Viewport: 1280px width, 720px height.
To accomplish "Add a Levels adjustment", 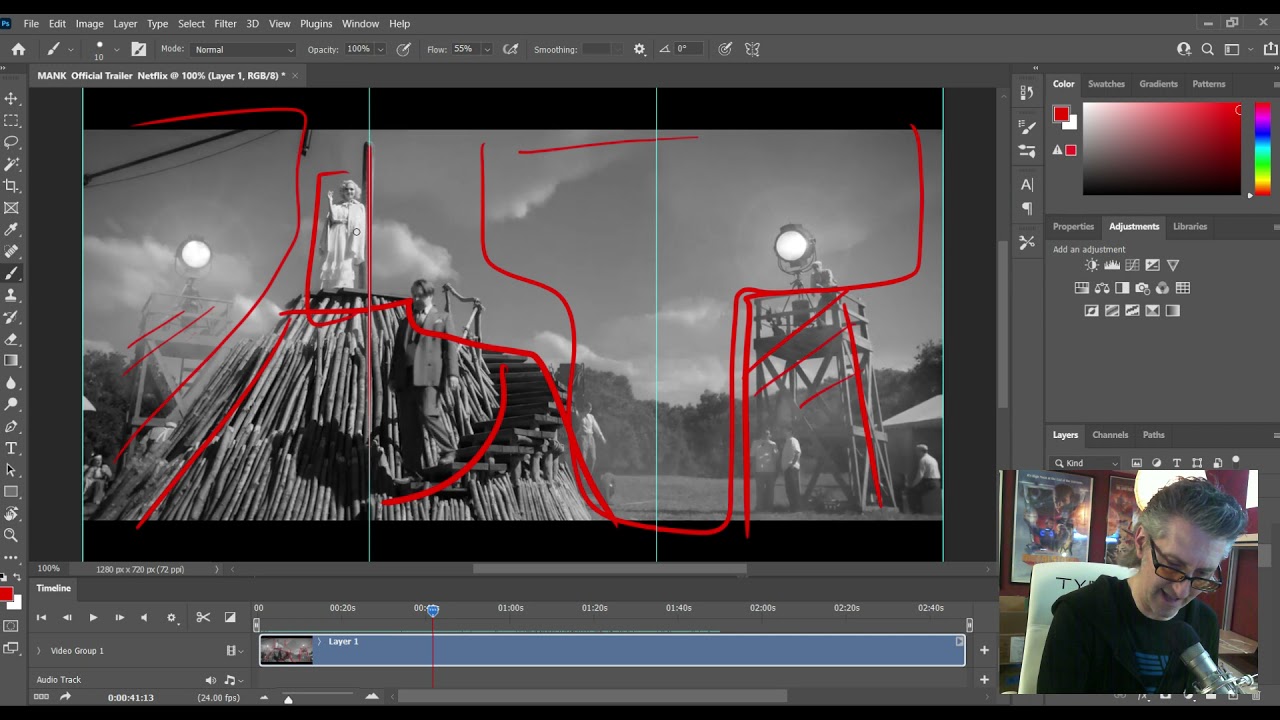I will pos(1112,265).
